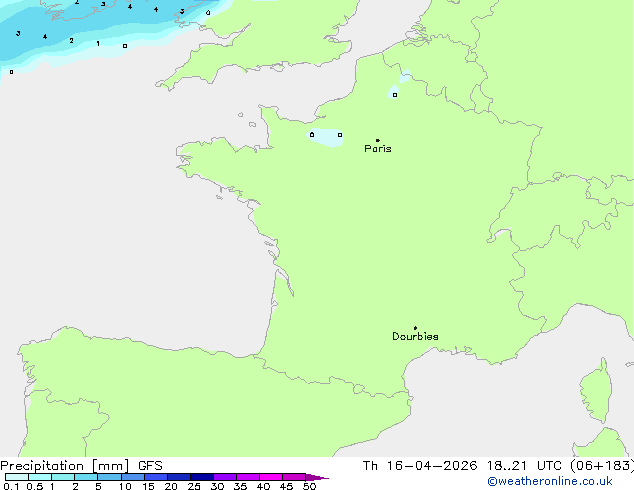
Task: Click the (06+183) forecast run text
Action: point(602,466)
